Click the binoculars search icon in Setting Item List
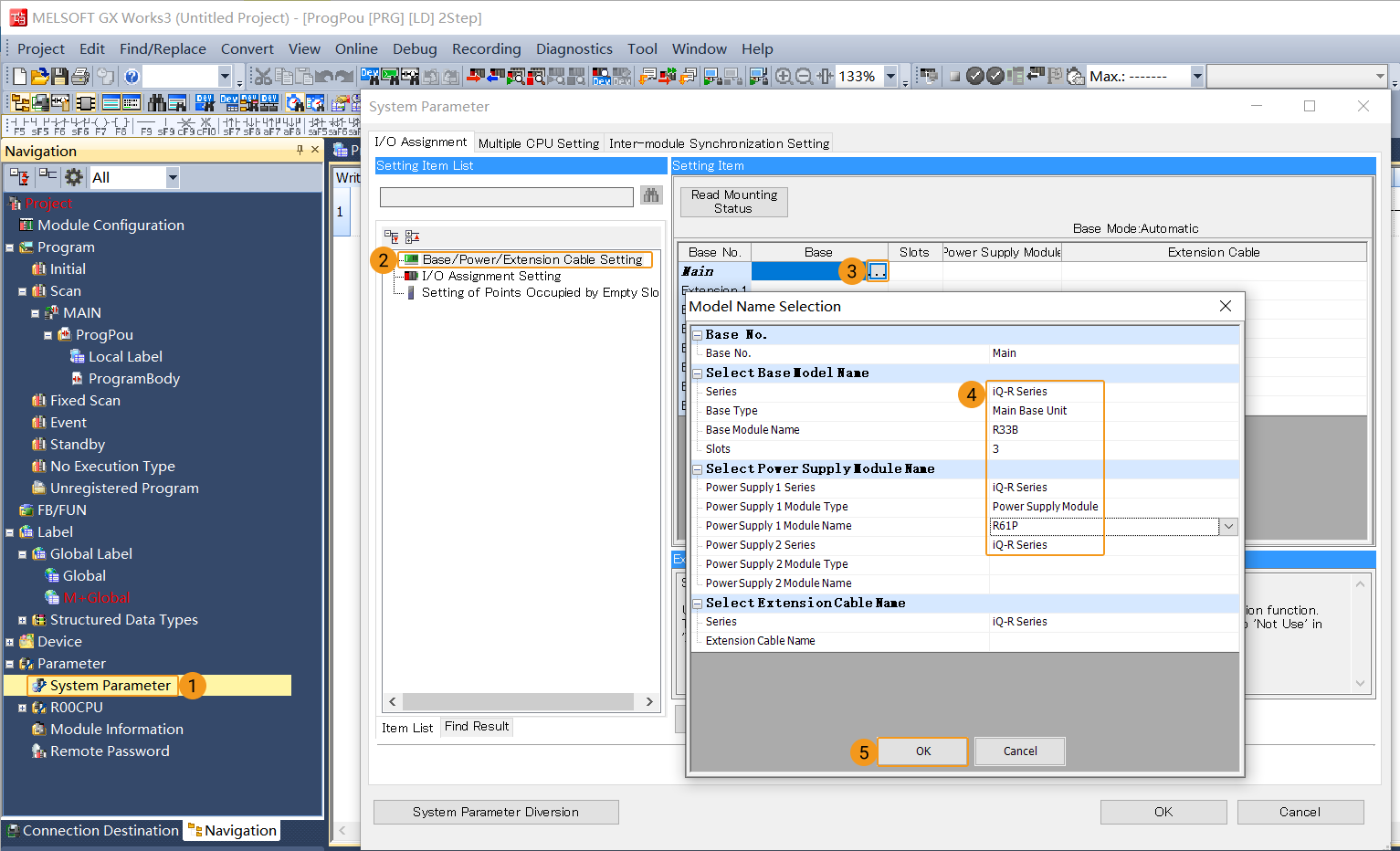Image resolution: width=1400 pixels, height=851 pixels. pyautogui.click(x=651, y=195)
